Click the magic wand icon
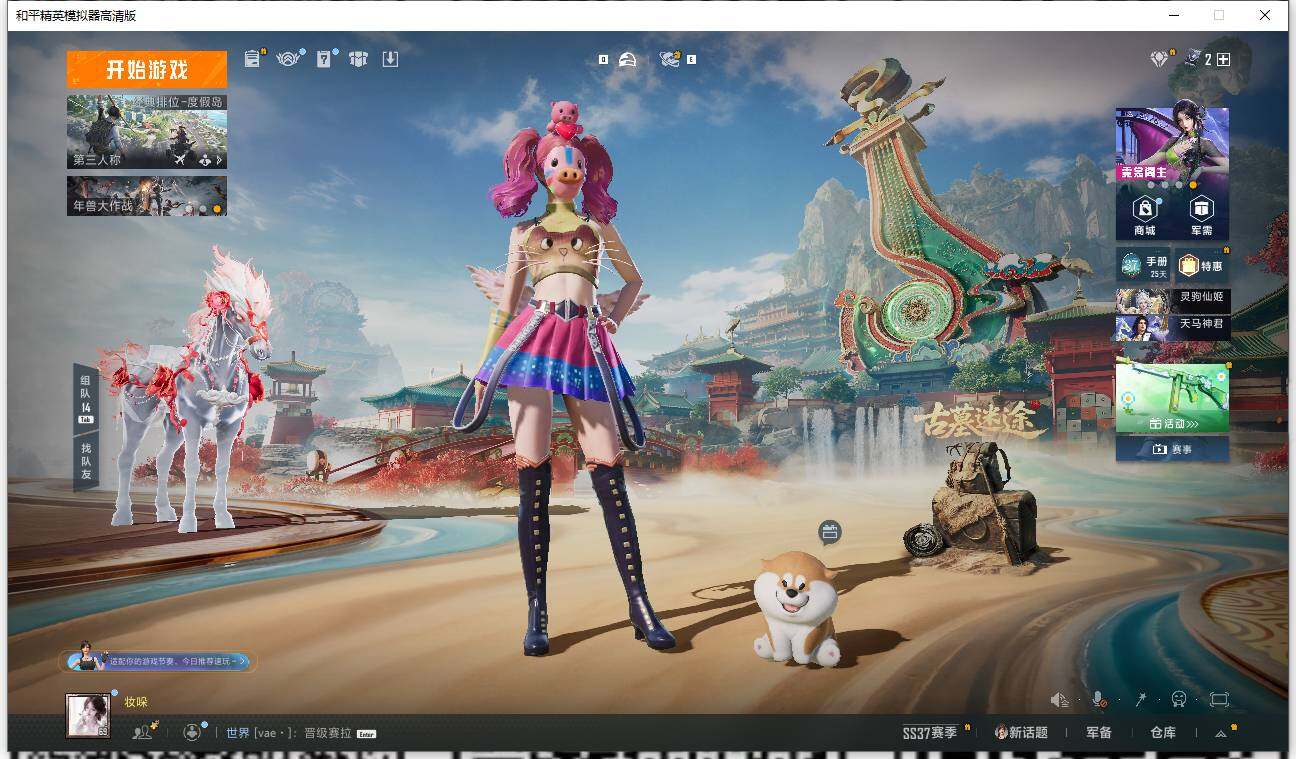 [1139, 700]
